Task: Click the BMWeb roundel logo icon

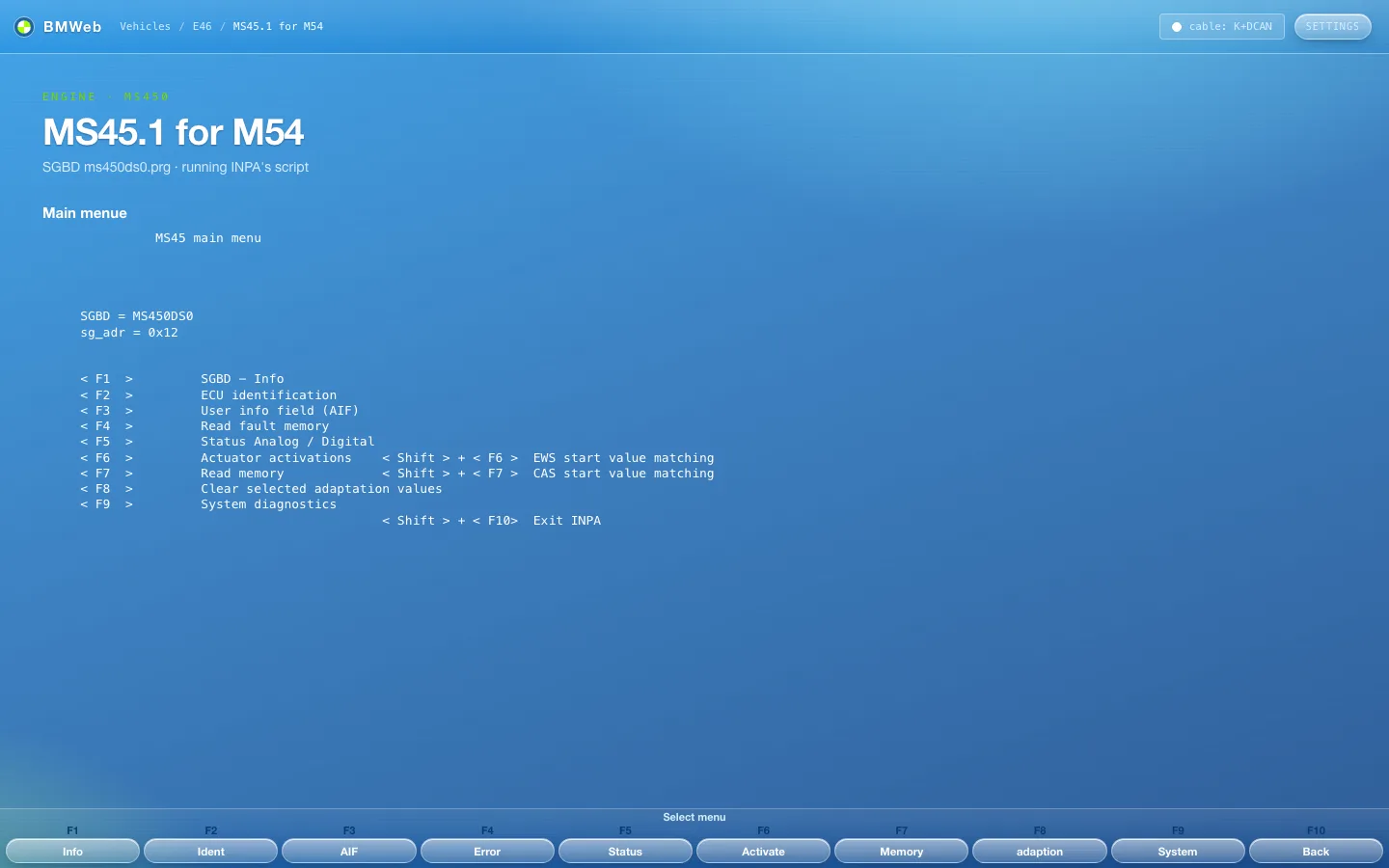Action: click(x=24, y=27)
